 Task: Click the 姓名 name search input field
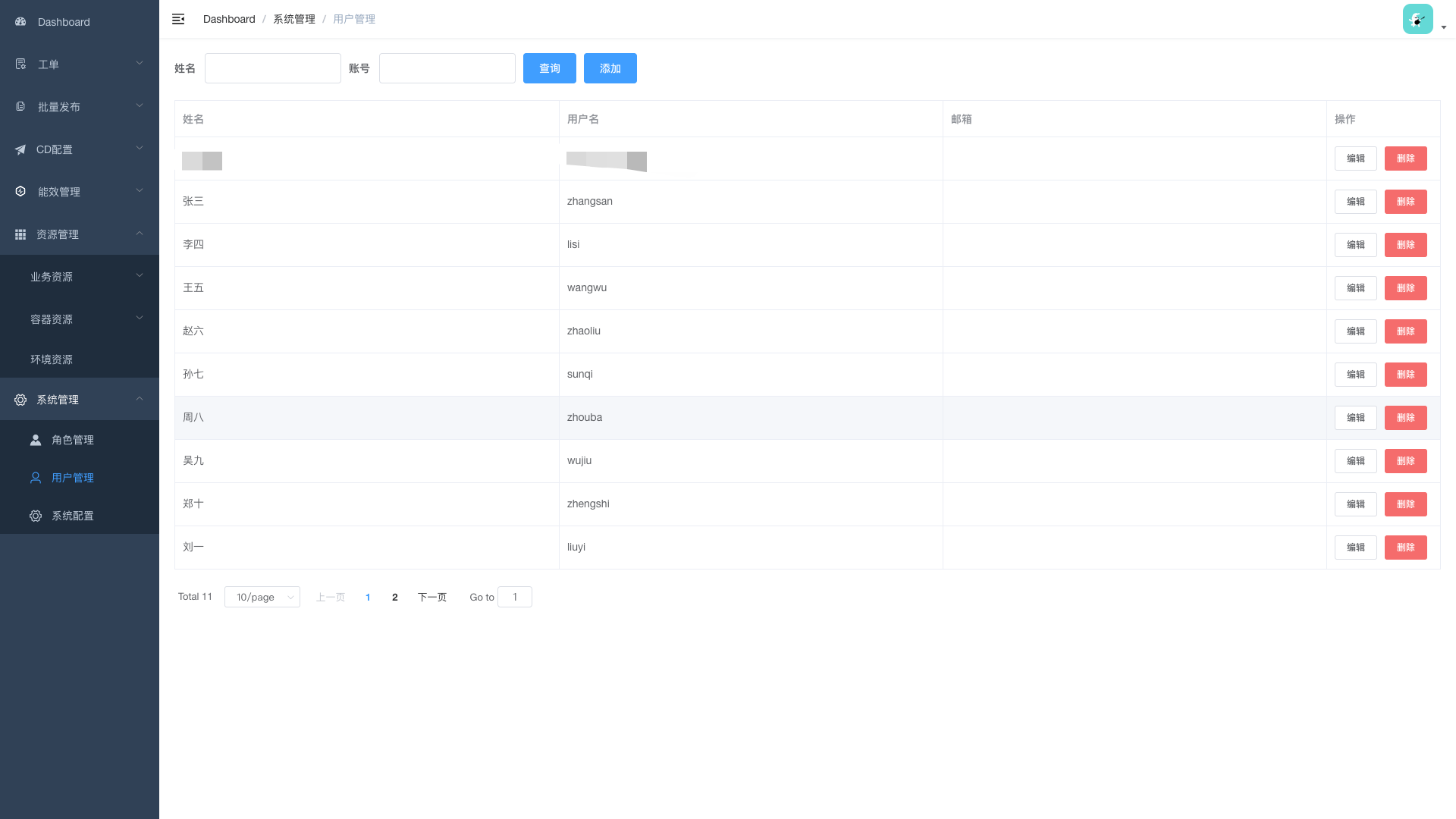[273, 68]
